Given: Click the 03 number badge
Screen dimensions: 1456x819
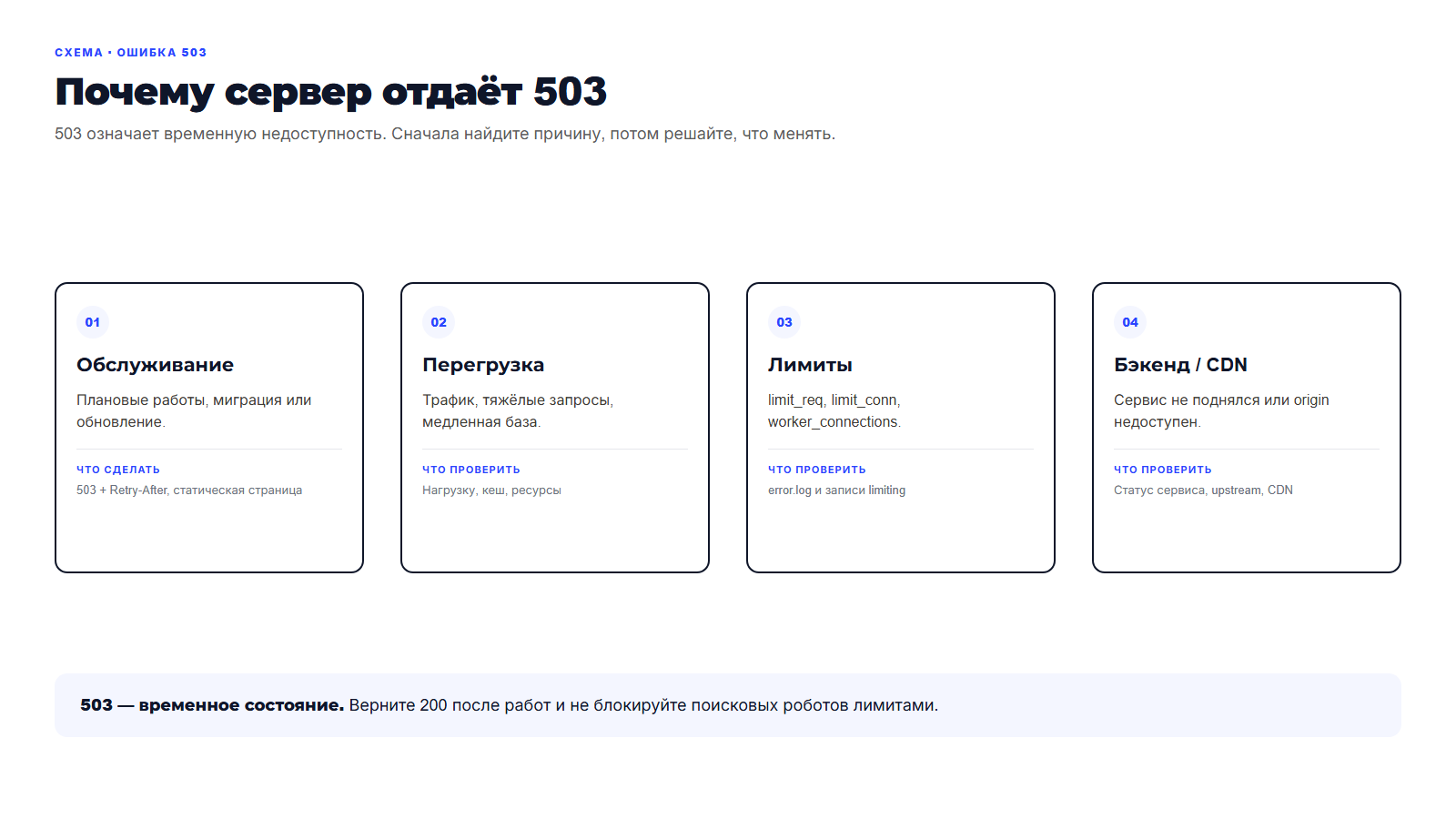Looking at the screenshot, I should click(784, 322).
